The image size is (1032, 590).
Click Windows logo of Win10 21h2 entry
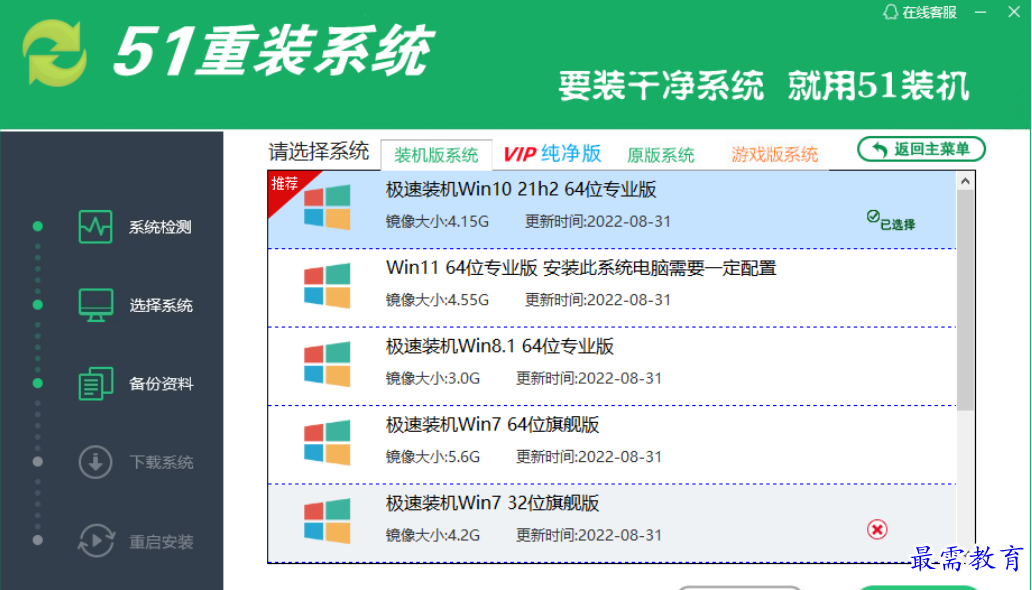[x=327, y=207]
